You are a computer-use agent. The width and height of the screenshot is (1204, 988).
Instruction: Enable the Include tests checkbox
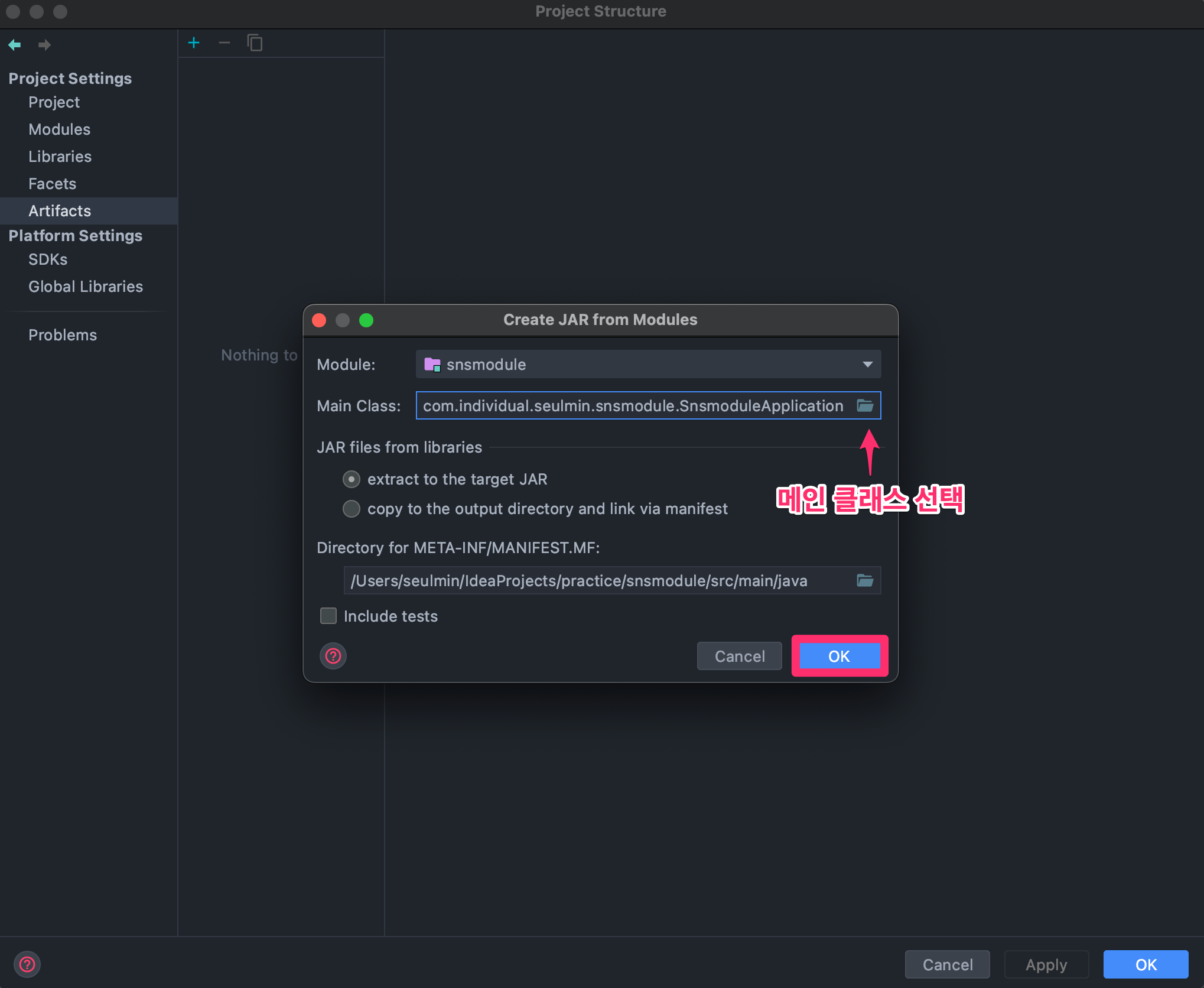tap(328, 616)
